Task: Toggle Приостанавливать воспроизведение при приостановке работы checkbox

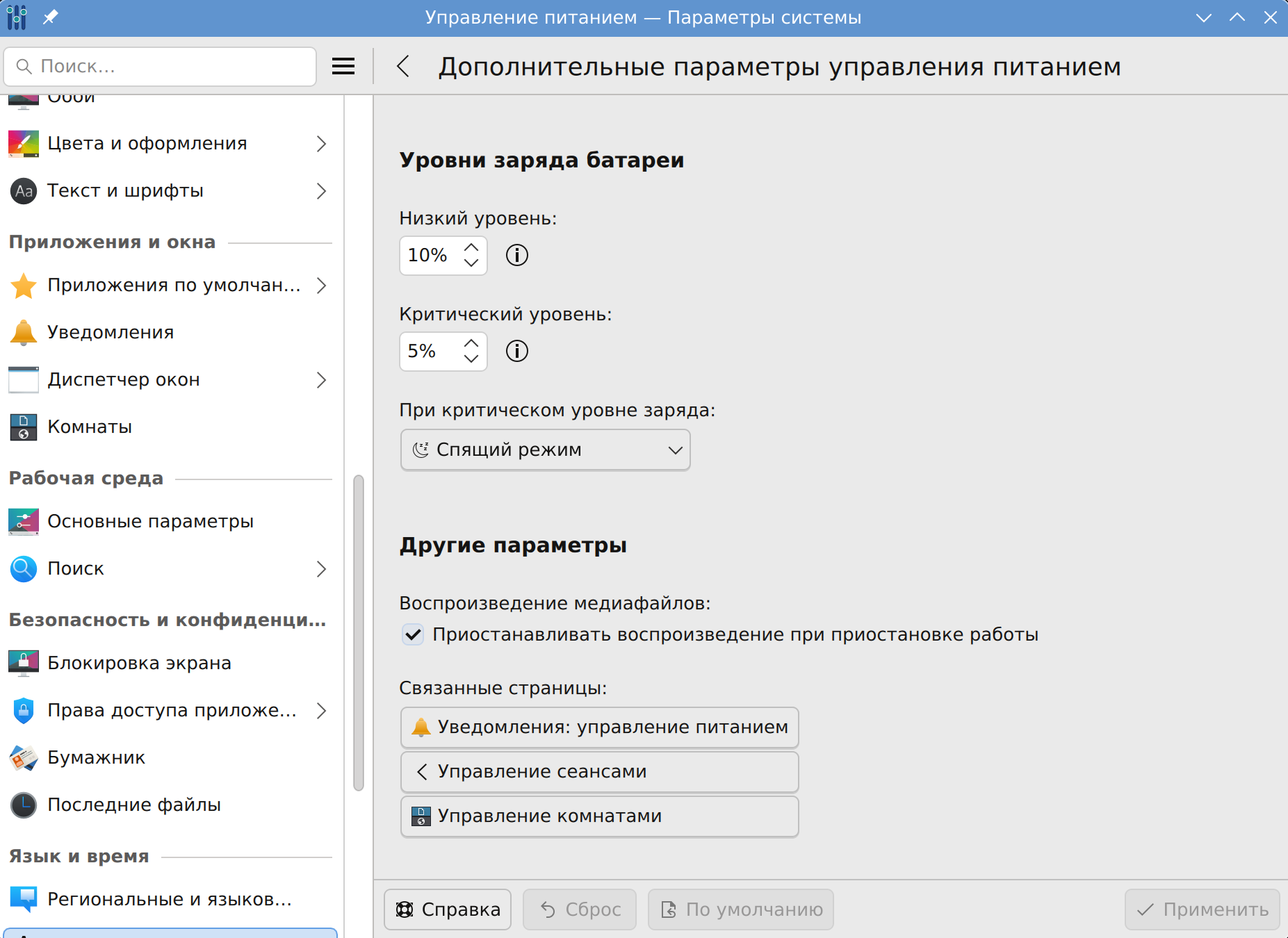Action: (413, 634)
